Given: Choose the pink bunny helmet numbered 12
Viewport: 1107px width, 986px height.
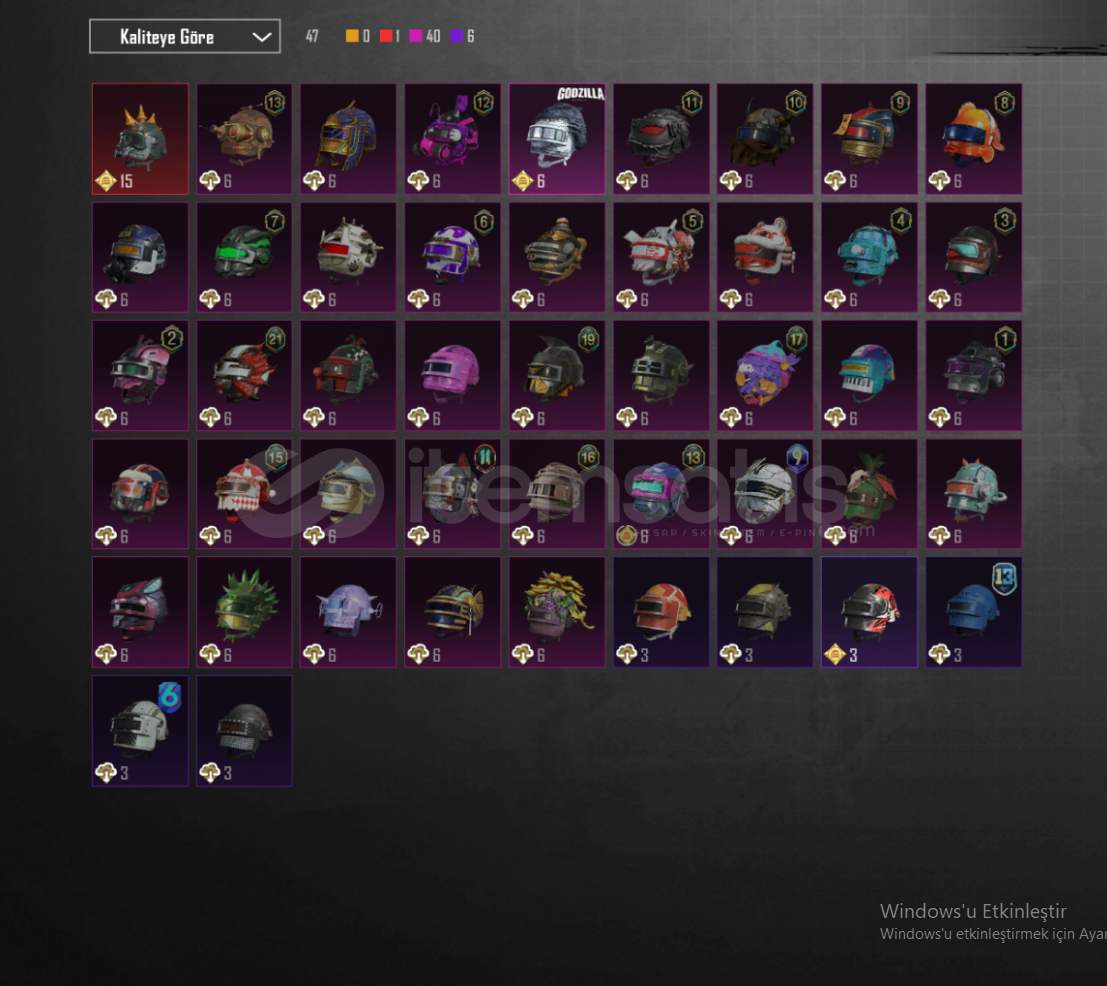Looking at the screenshot, I should 453,139.
